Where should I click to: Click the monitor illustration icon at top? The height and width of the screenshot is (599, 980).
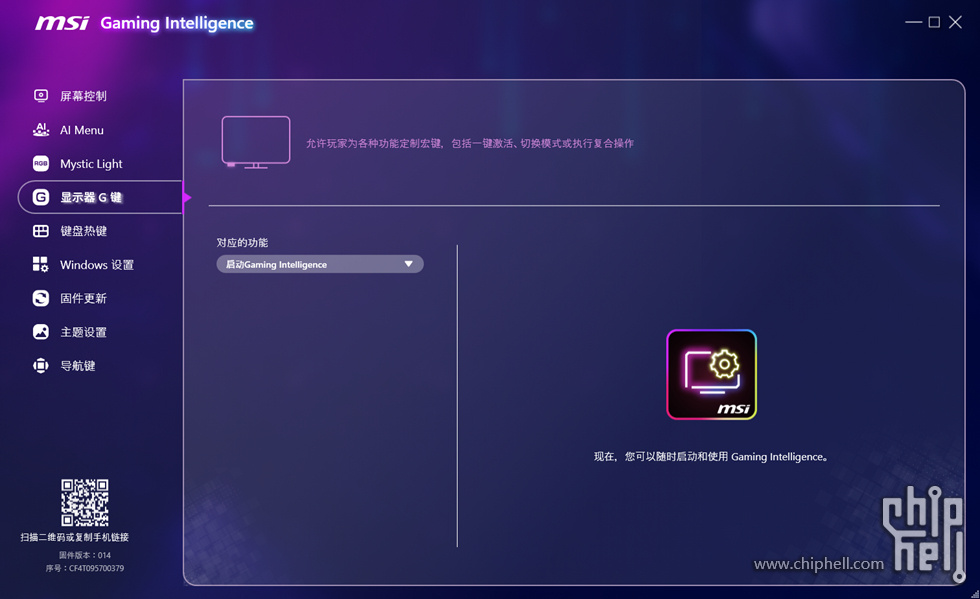coord(256,142)
